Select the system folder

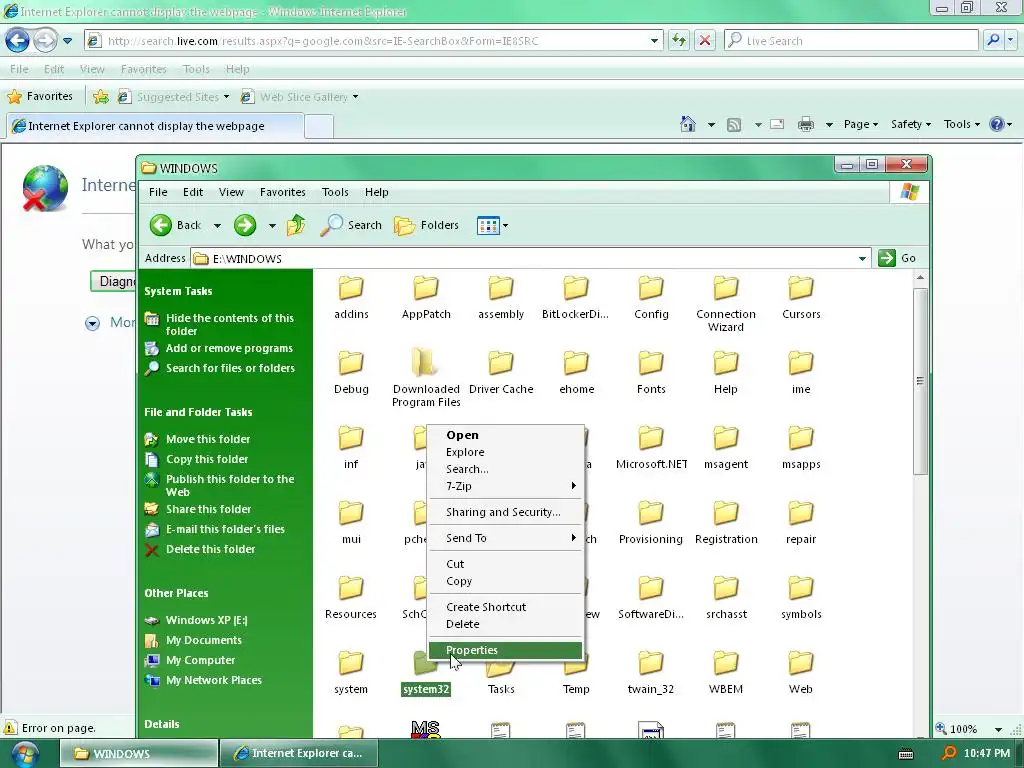(351, 673)
